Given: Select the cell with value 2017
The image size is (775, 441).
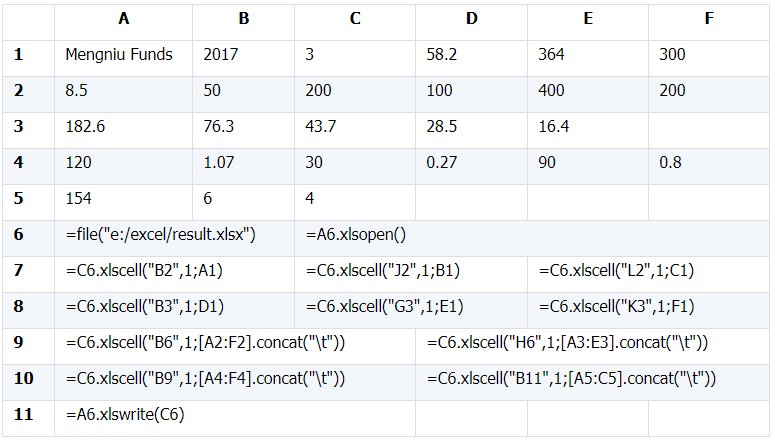Looking at the screenshot, I should [x=220, y=55].
